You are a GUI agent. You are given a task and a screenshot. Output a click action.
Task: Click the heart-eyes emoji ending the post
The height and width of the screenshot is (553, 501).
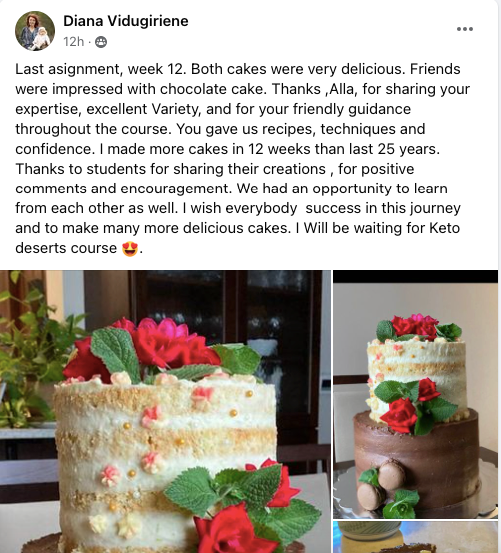tap(130, 249)
